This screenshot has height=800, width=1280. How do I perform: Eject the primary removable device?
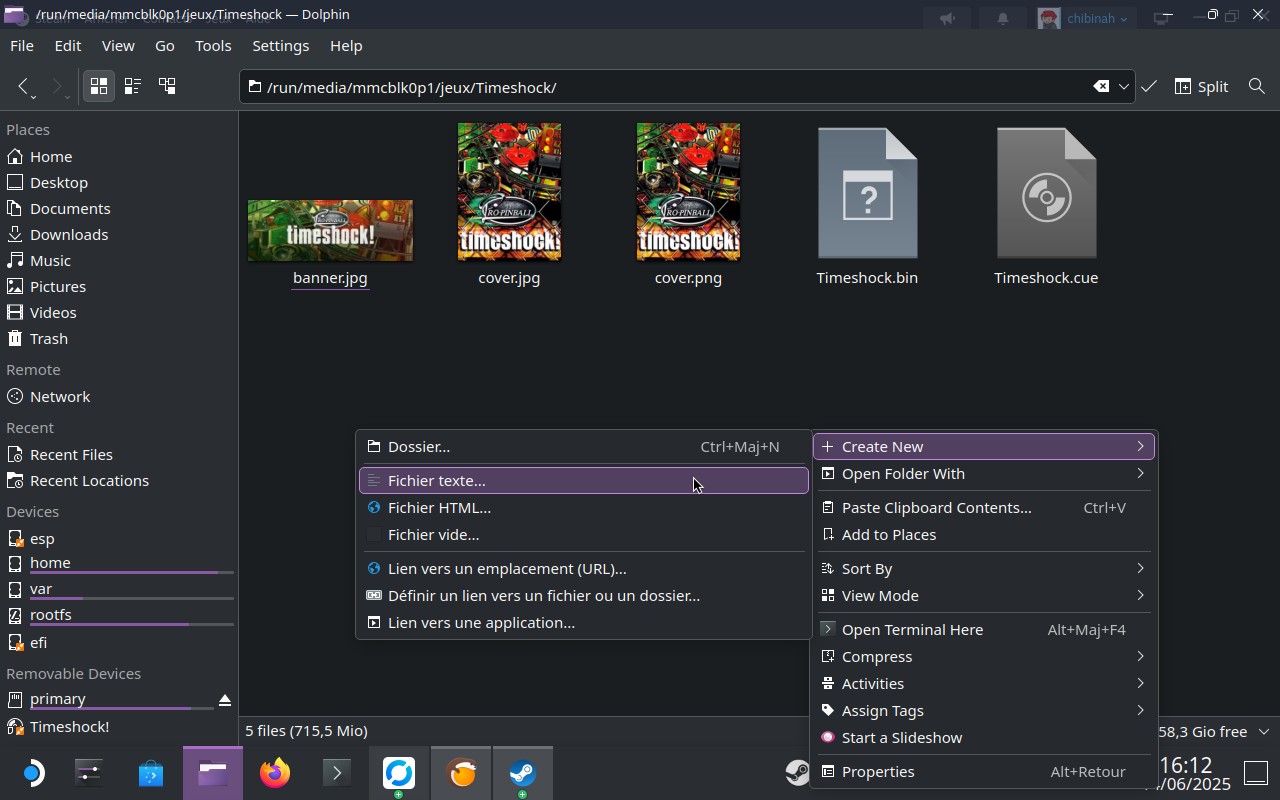pos(225,700)
